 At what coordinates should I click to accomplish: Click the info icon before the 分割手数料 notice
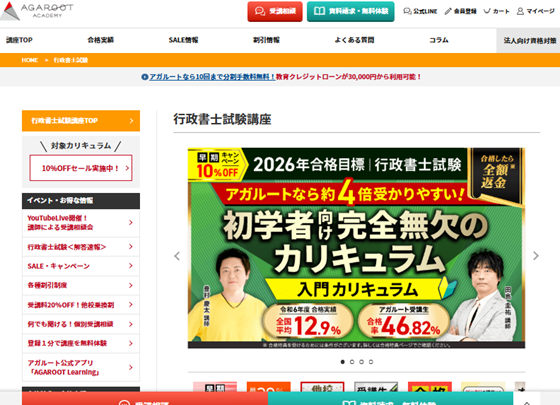tap(145, 77)
